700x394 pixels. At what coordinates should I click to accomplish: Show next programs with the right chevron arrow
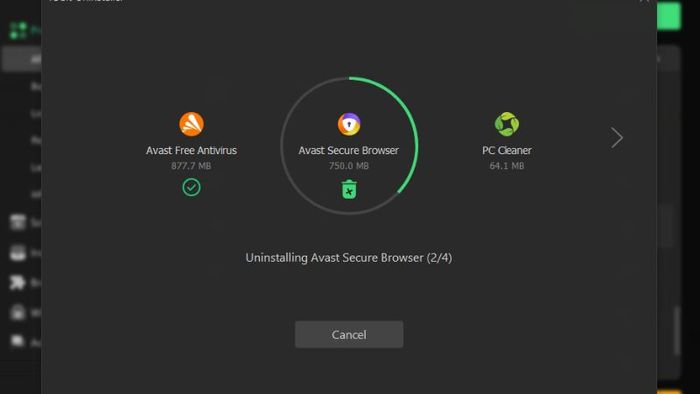617,137
